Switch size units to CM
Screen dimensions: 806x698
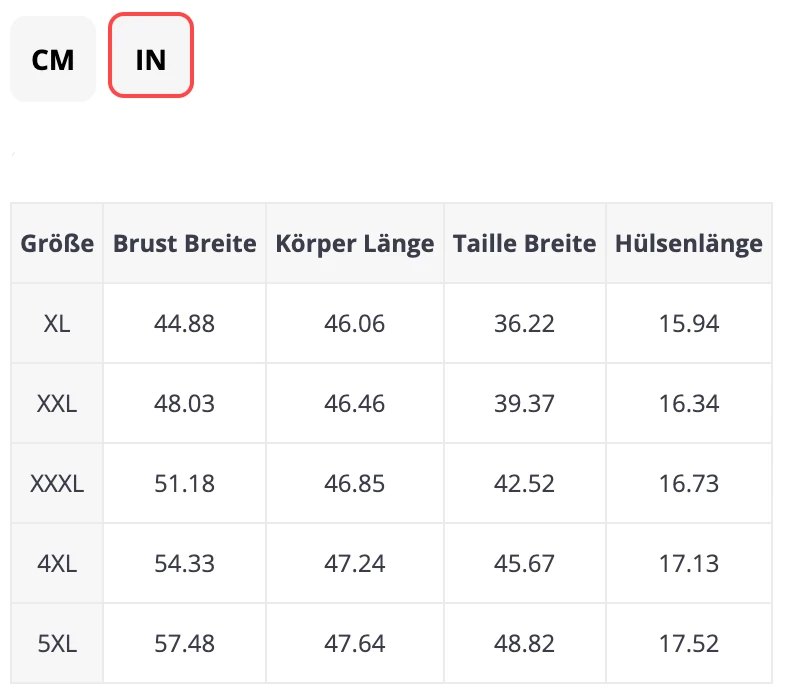point(53,59)
